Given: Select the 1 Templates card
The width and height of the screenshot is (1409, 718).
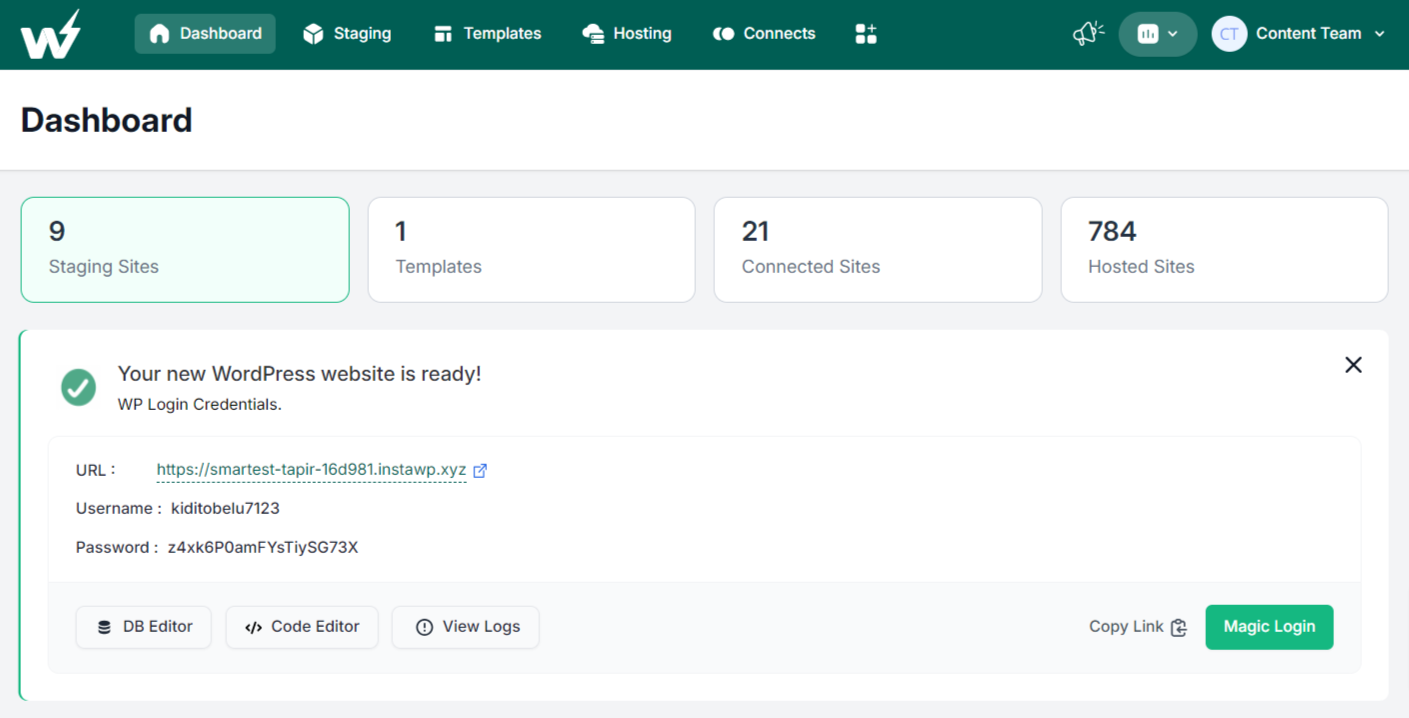Looking at the screenshot, I should 531,250.
